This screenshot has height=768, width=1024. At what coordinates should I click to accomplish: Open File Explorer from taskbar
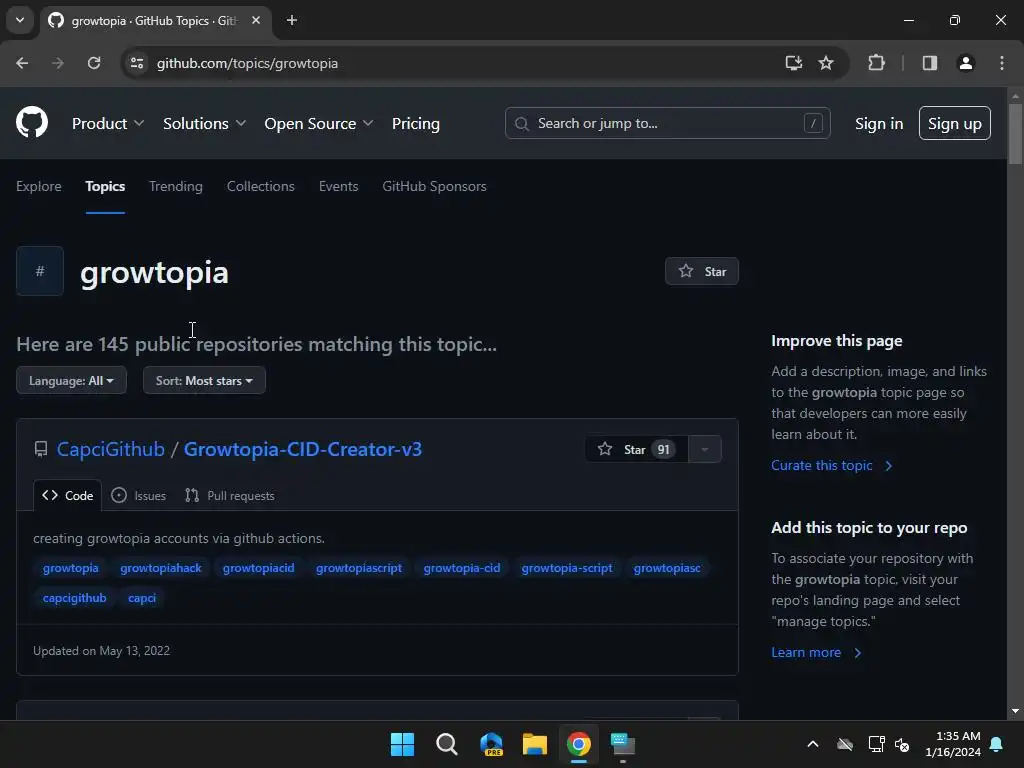(535, 744)
